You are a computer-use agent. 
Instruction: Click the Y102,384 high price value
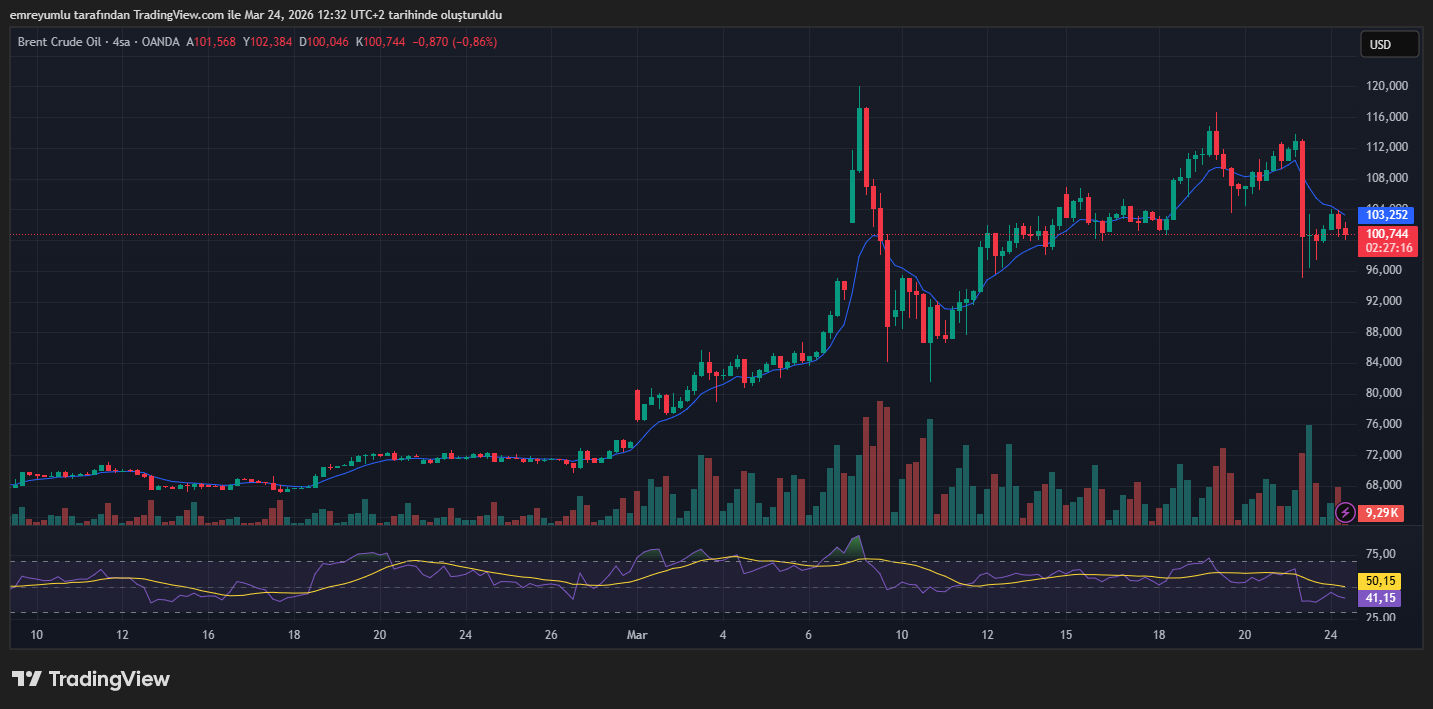tap(267, 42)
